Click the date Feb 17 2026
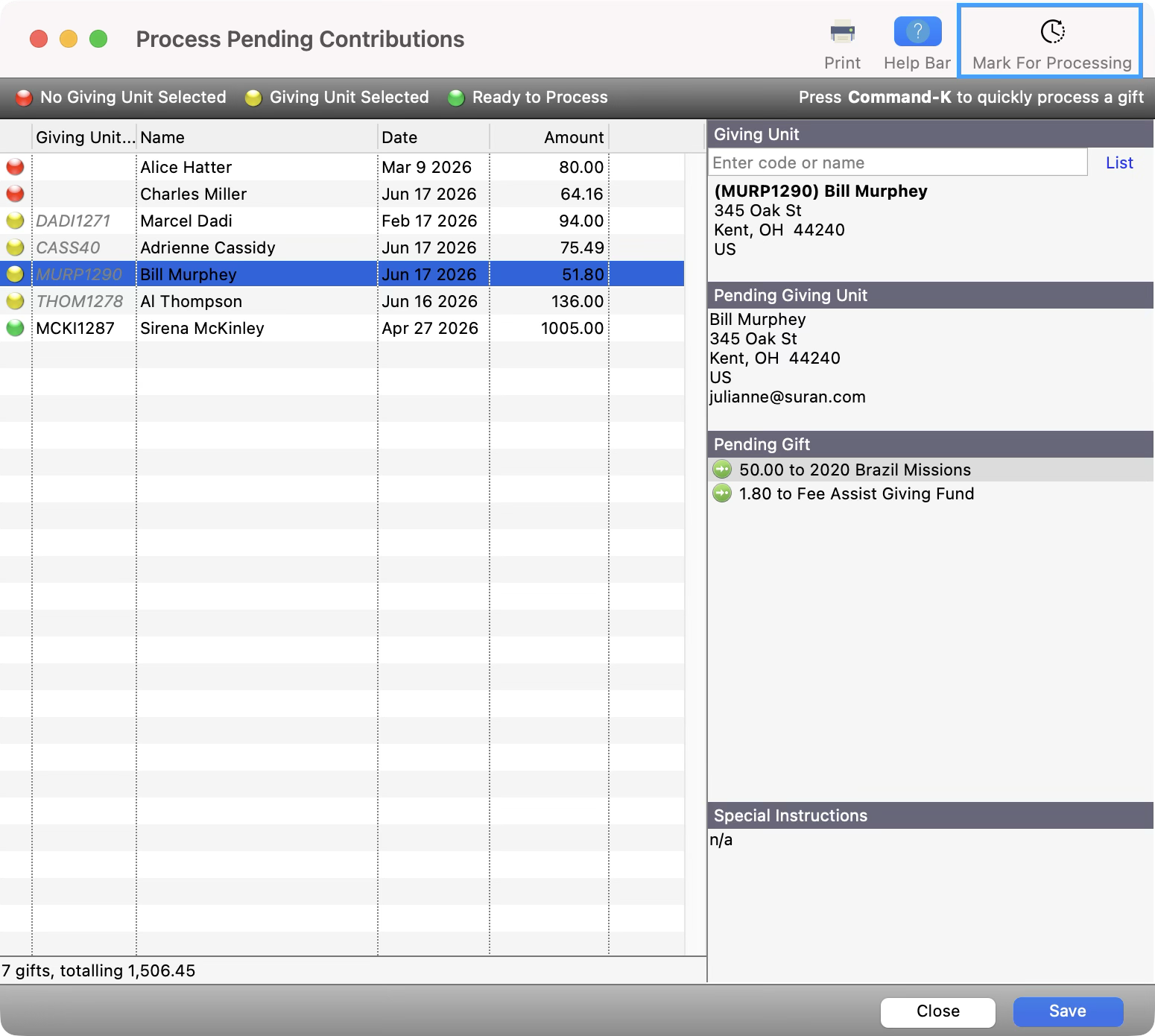 tap(429, 221)
